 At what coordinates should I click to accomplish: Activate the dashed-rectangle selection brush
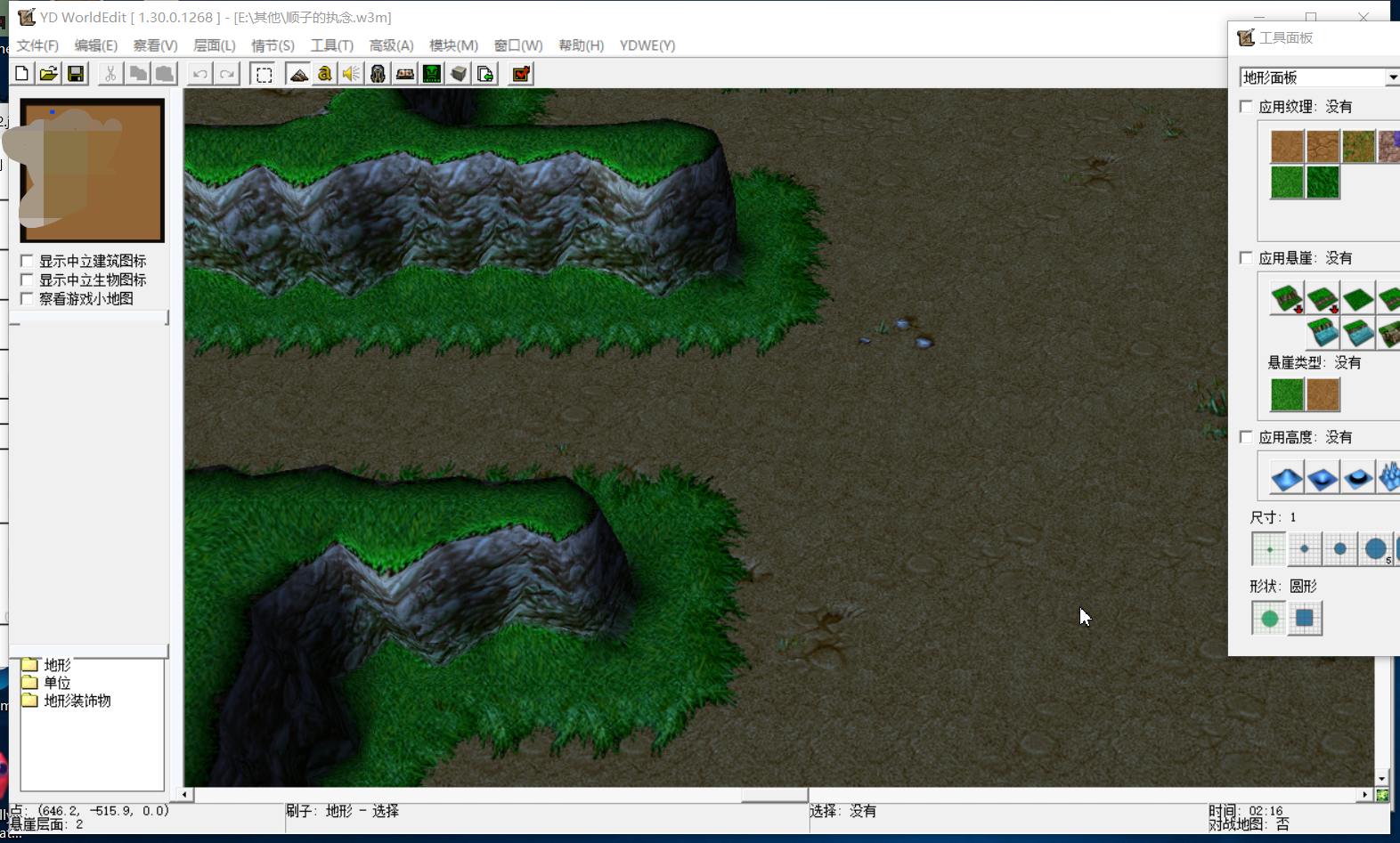click(264, 74)
